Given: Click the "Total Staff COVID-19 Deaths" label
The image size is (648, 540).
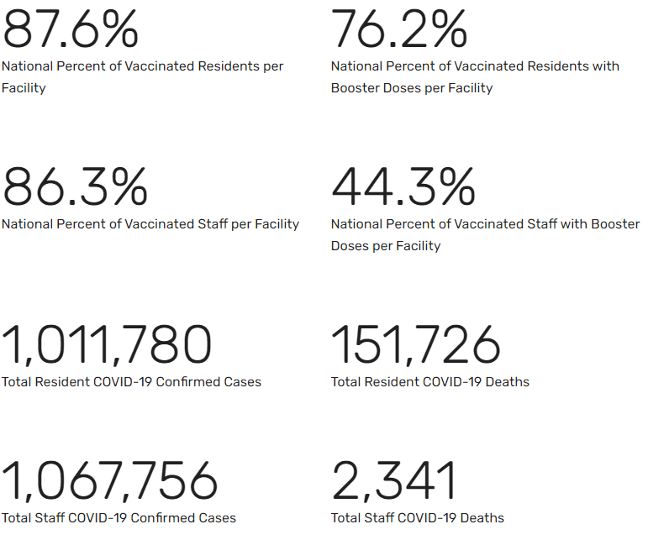Looking at the screenshot, I should pos(417,518).
